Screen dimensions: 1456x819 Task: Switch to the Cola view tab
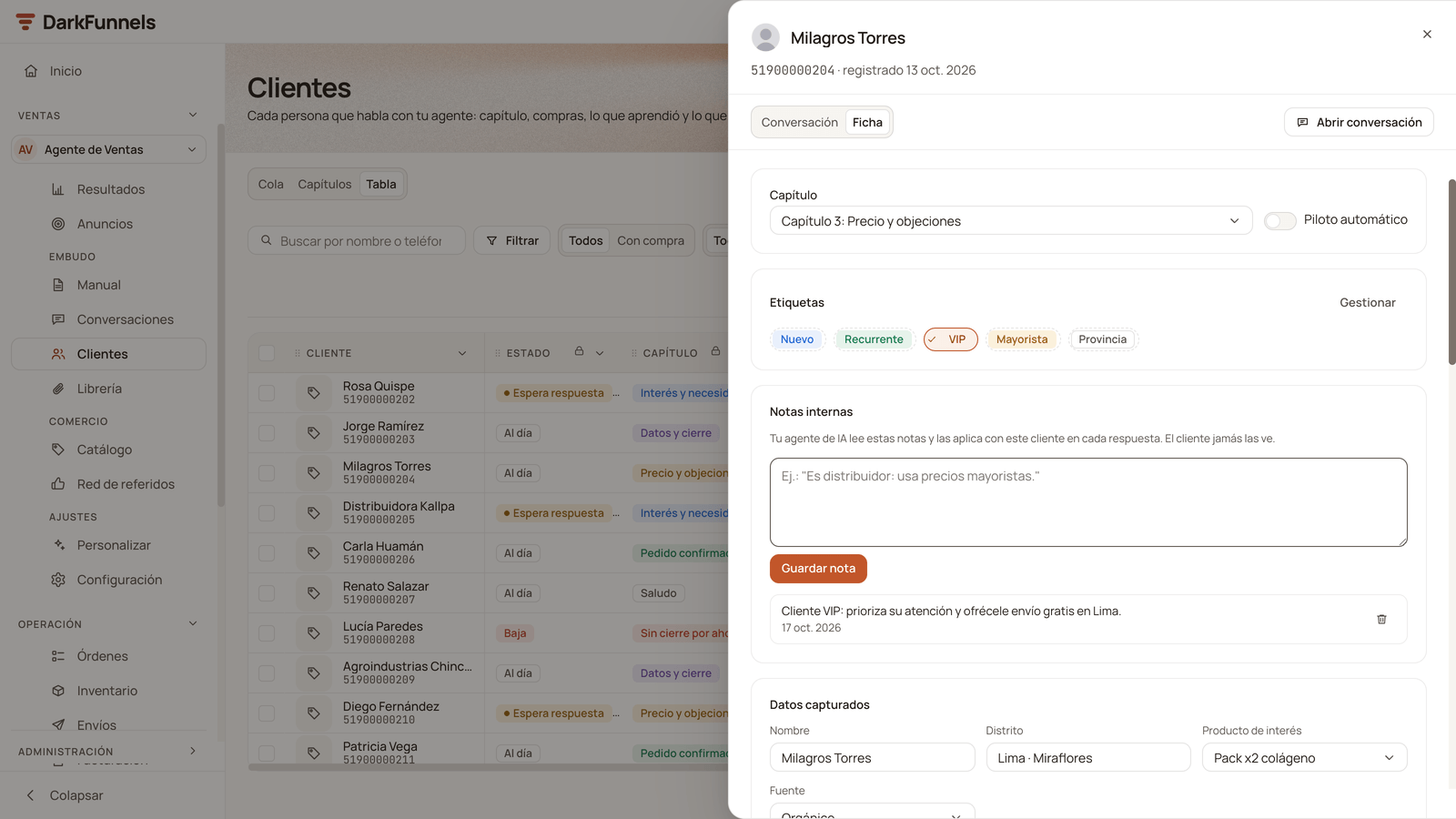click(270, 185)
